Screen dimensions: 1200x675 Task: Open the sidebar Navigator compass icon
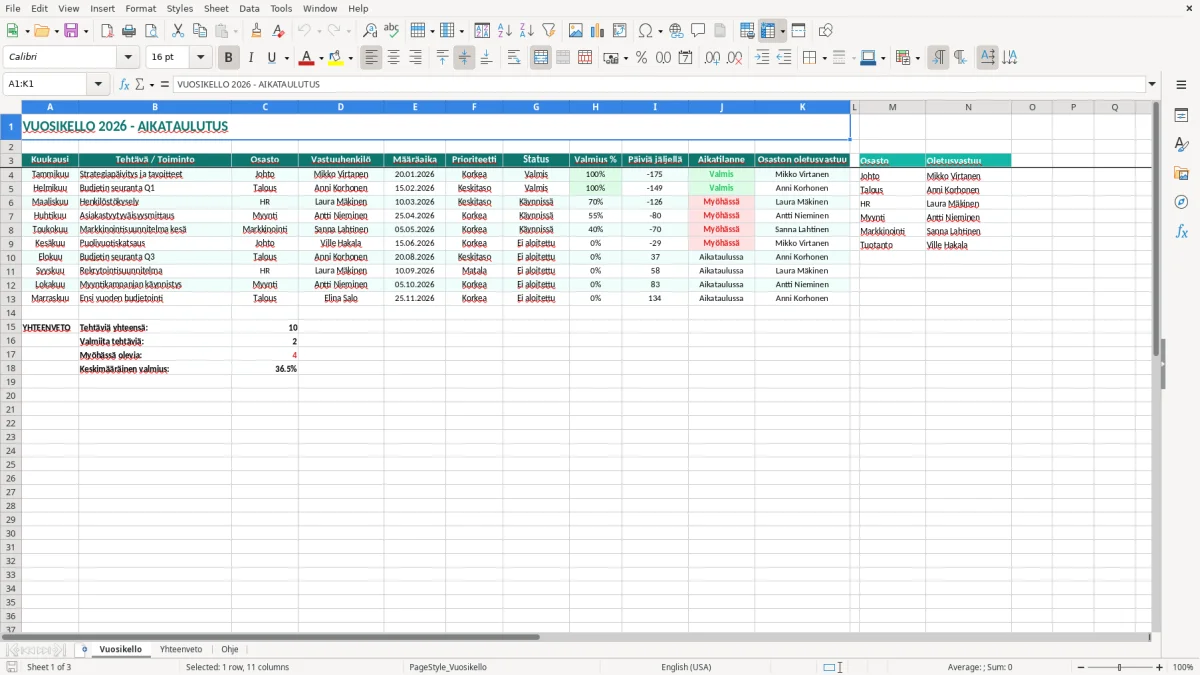(x=1181, y=202)
